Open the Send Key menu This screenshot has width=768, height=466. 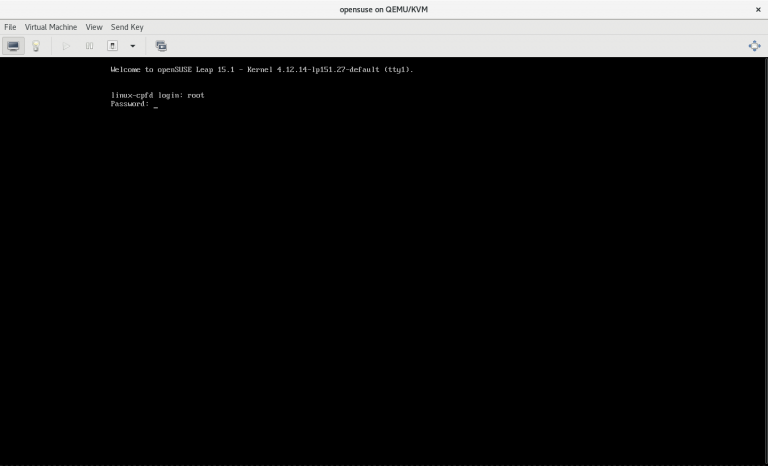click(x=127, y=27)
